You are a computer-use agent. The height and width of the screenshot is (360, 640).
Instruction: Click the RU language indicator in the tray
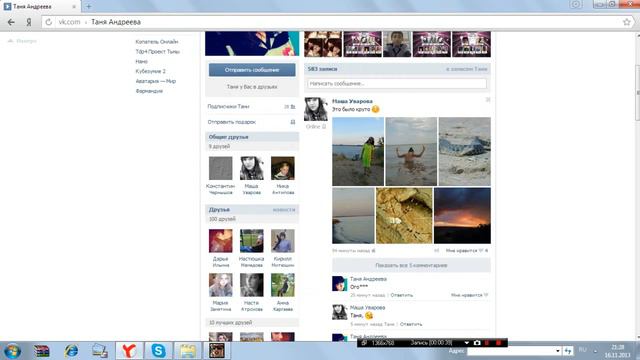coord(582,350)
